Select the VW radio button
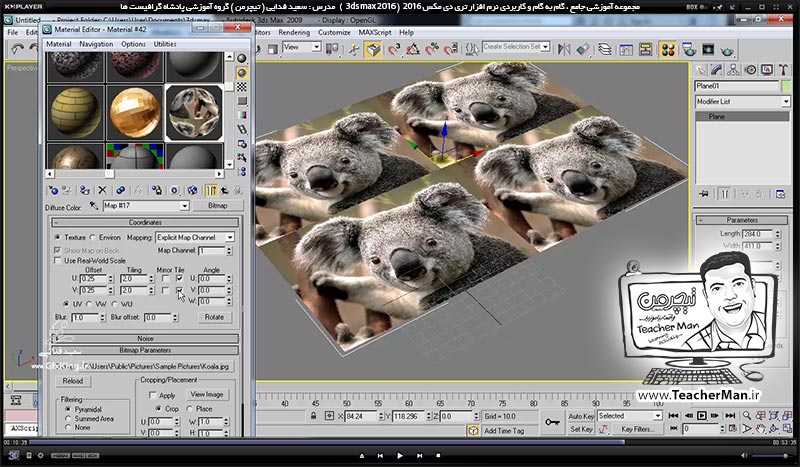 tap(89, 304)
